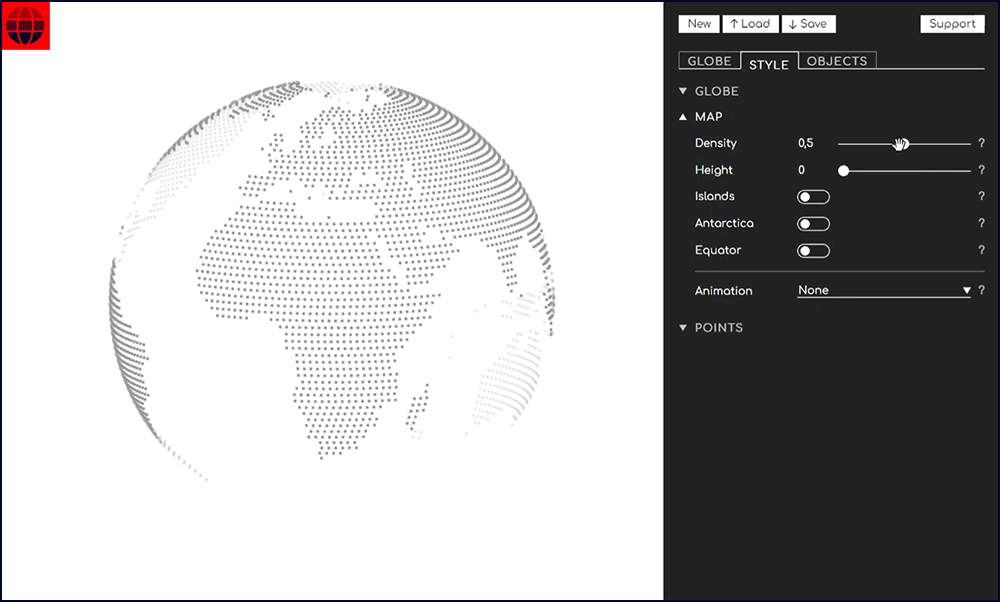Open help for the Antarctica option
Viewport: 1000px width, 602px height.
981,223
